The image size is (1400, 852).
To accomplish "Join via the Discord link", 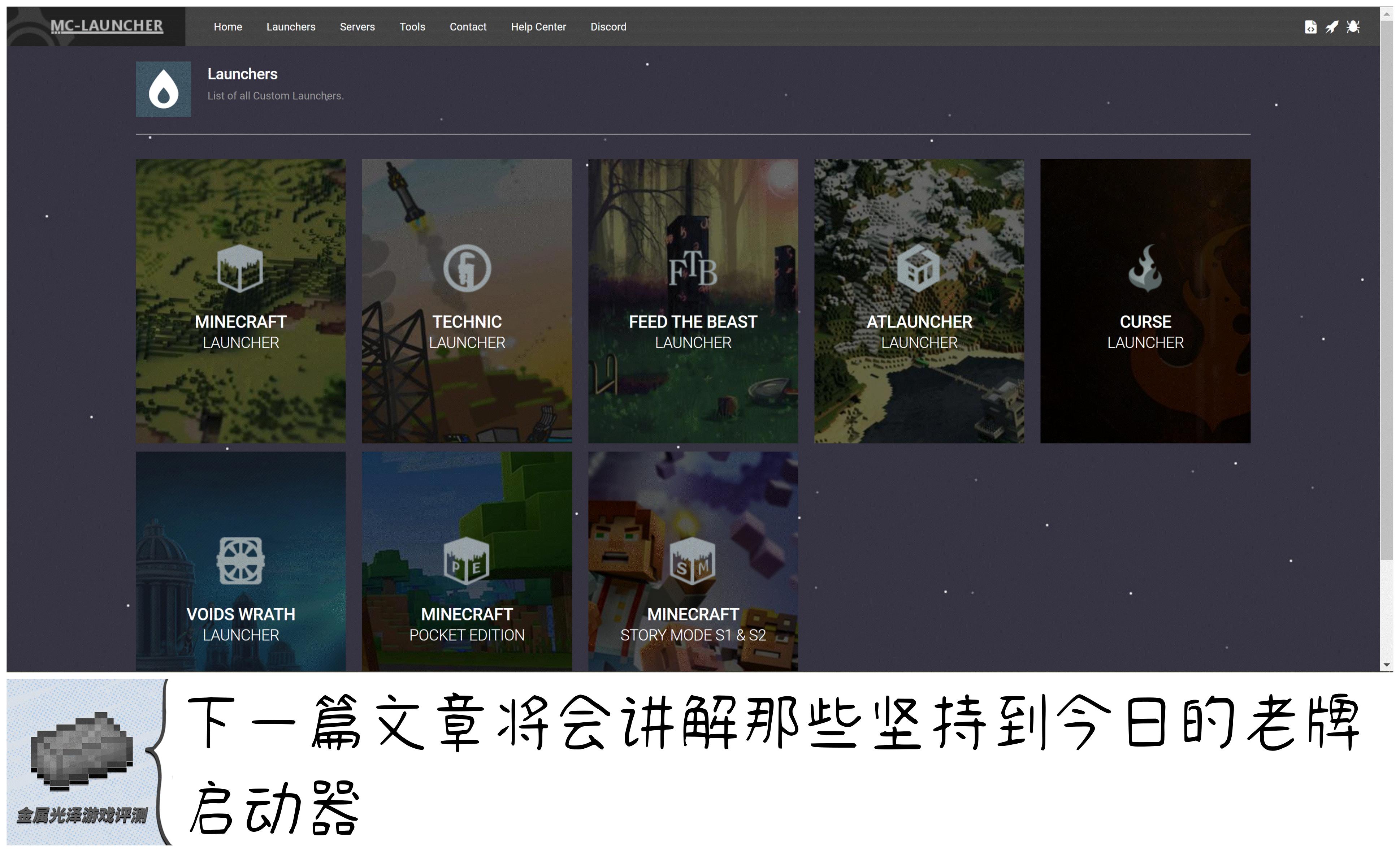I will pyautogui.click(x=608, y=27).
